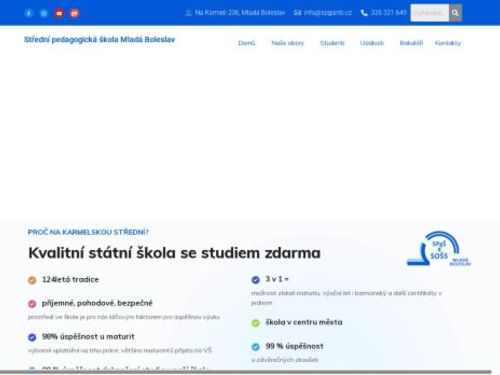Screen dimensions: 500x375
Task: Click the red icon right of YouTube
Action: point(74,13)
